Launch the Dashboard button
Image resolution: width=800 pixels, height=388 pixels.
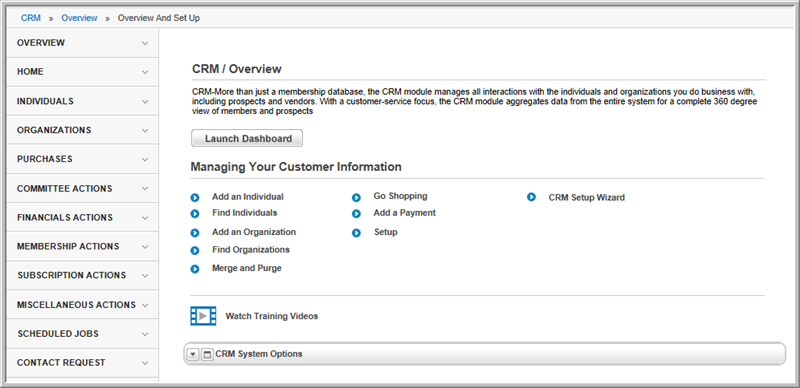pos(247,138)
